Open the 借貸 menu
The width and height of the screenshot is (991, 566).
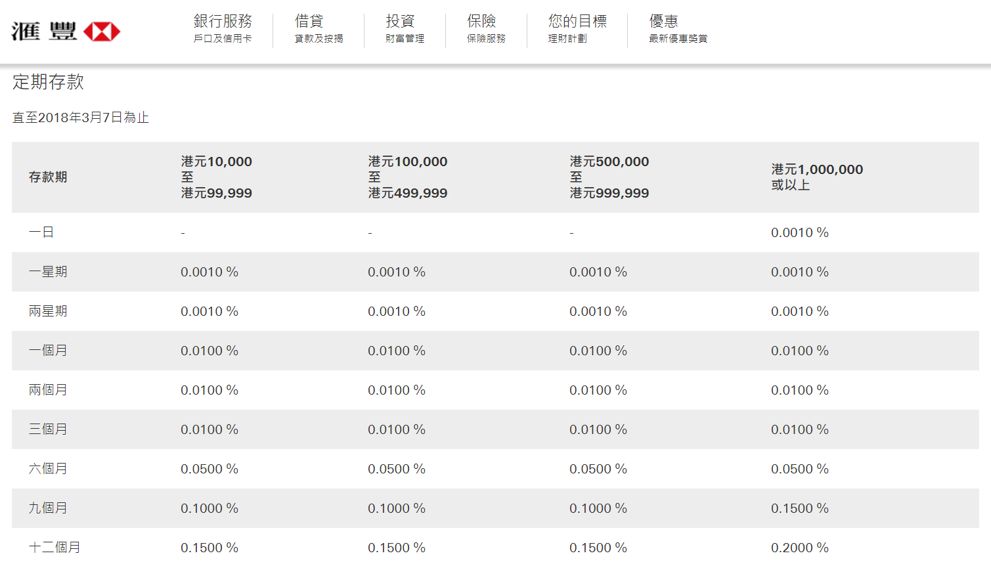pos(319,28)
